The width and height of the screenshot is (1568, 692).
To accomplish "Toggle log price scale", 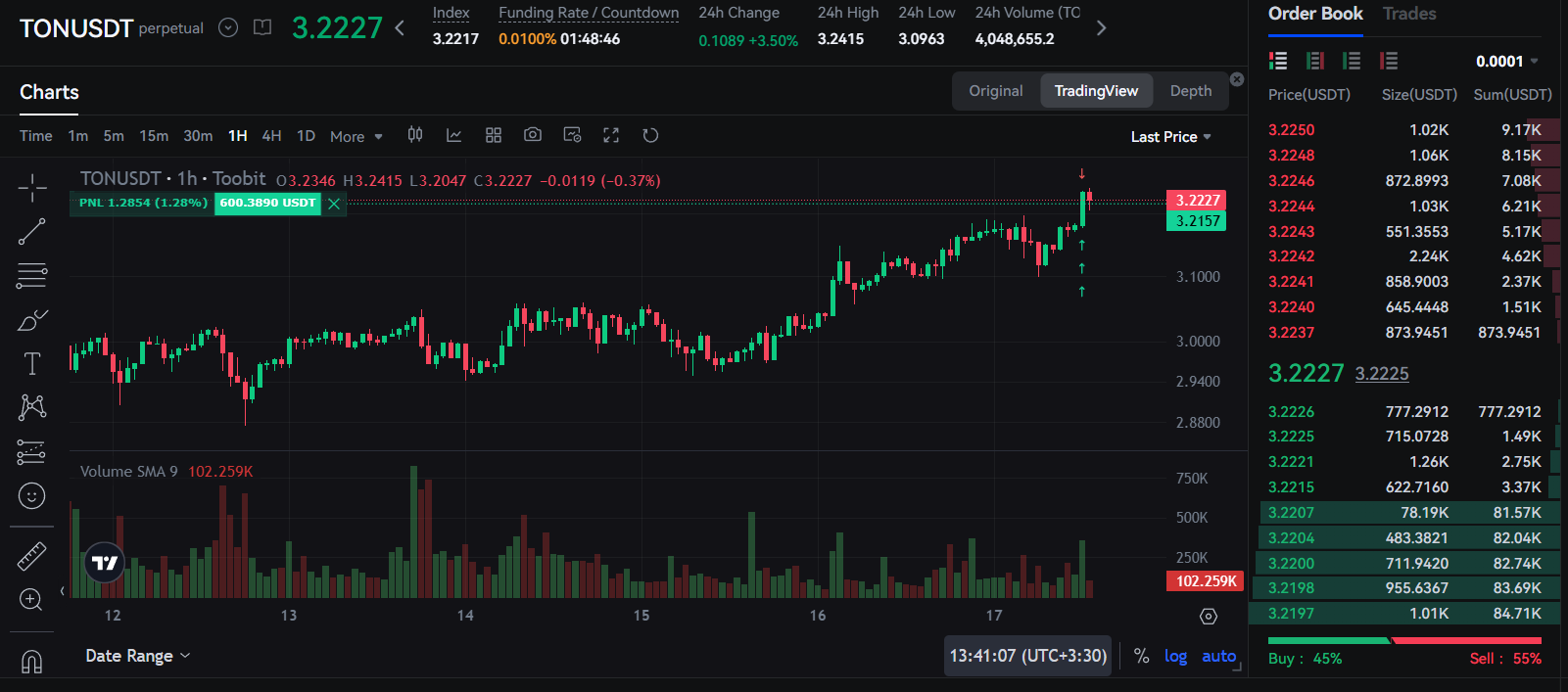I will (x=1175, y=656).
